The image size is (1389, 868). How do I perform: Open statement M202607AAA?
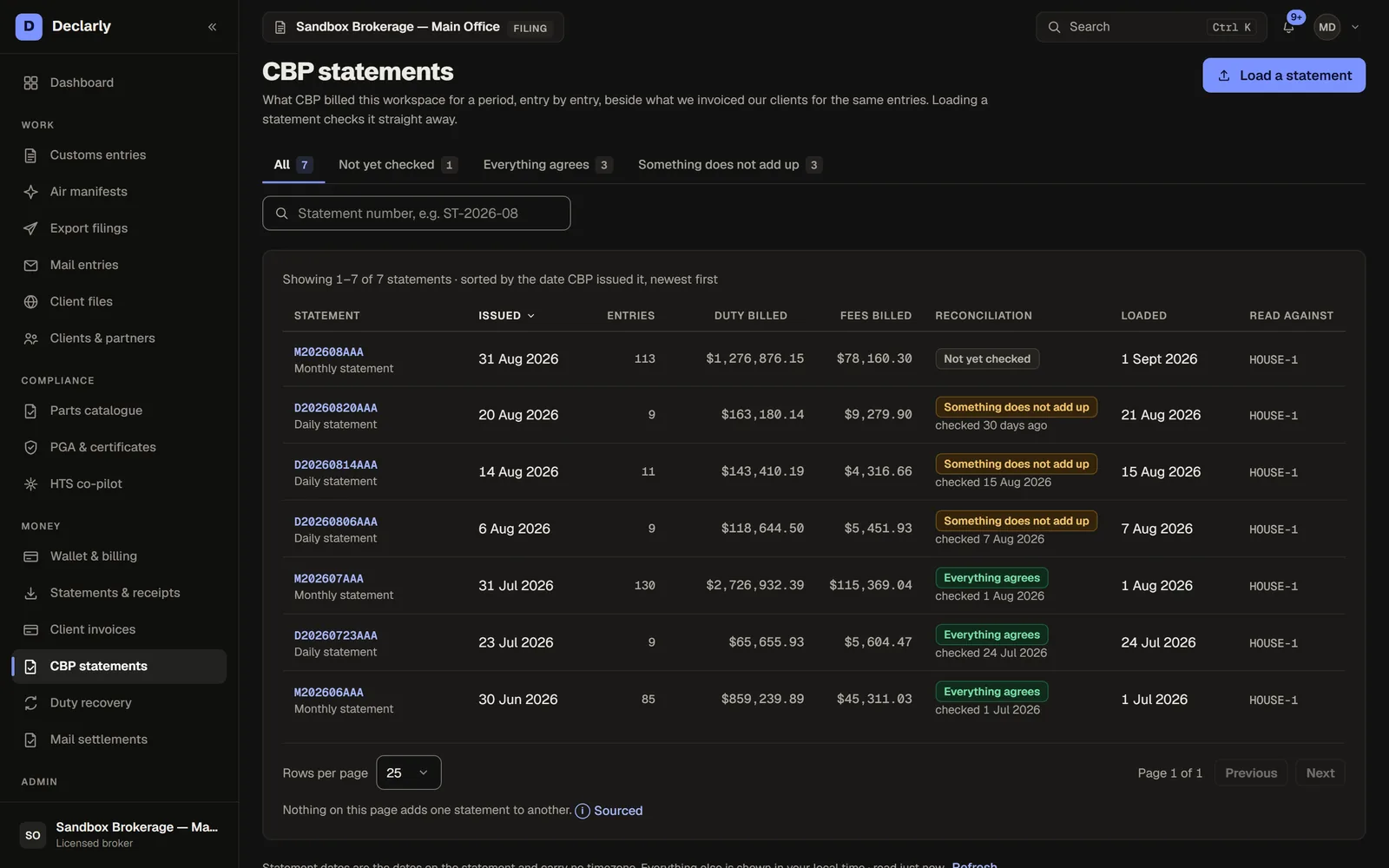click(329, 579)
